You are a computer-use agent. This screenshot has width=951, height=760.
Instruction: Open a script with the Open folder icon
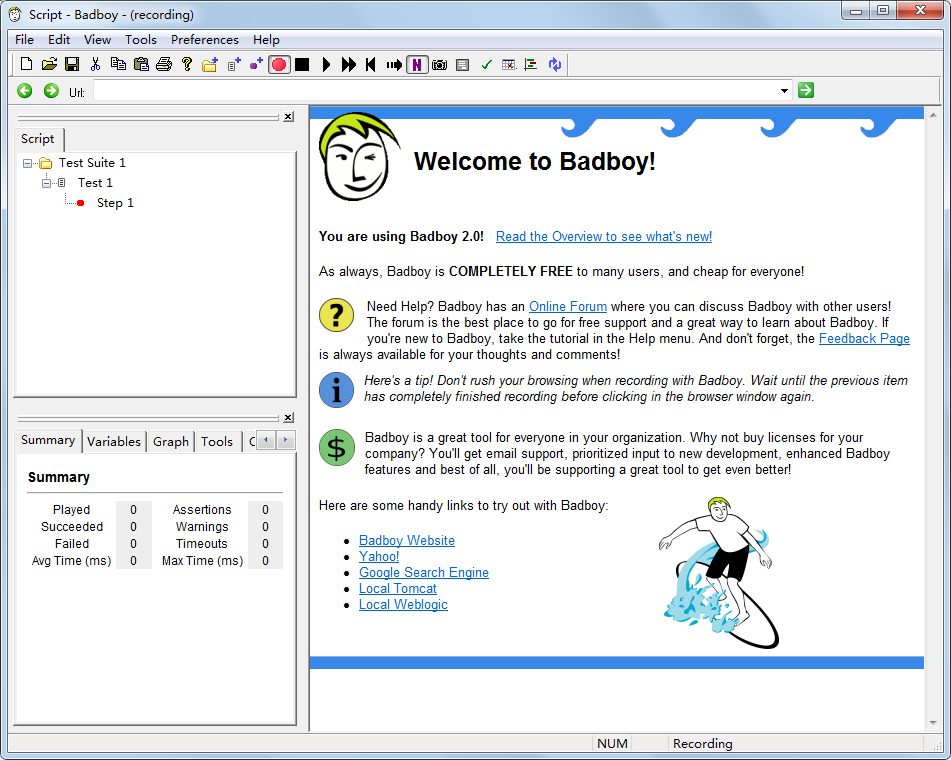pyautogui.click(x=48, y=64)
